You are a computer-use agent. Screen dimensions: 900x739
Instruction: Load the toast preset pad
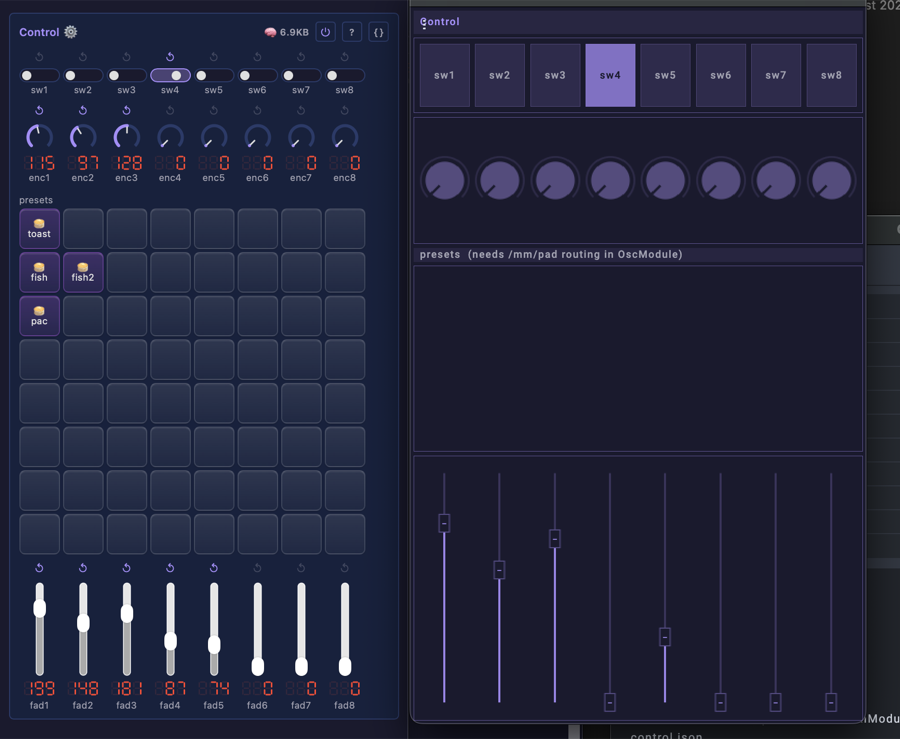click(x=39, y=228)
